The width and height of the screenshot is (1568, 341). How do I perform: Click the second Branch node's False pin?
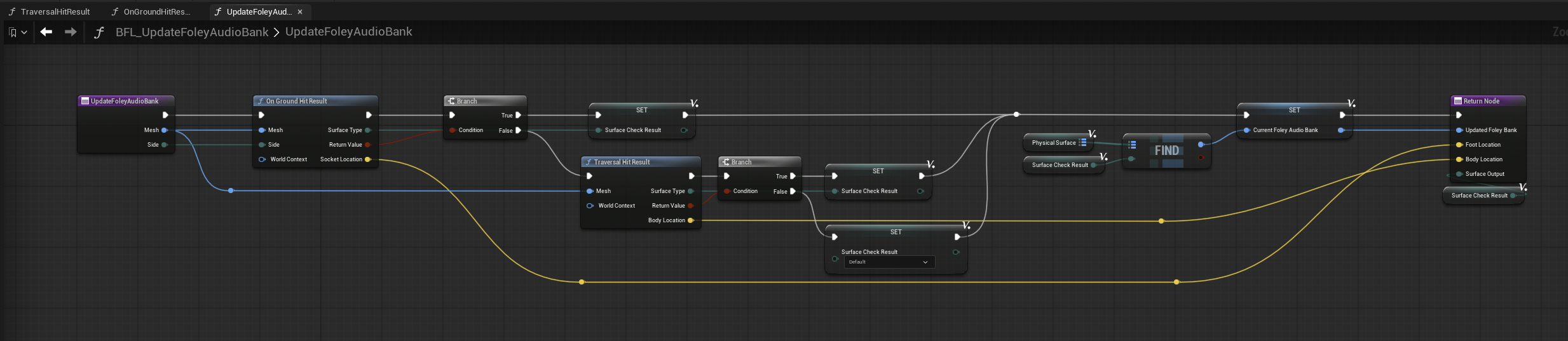coord(793,191)
